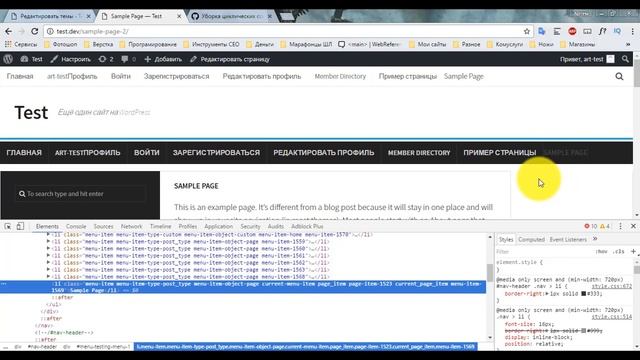Show more Styles pane tabs chevron

(595, 239)
